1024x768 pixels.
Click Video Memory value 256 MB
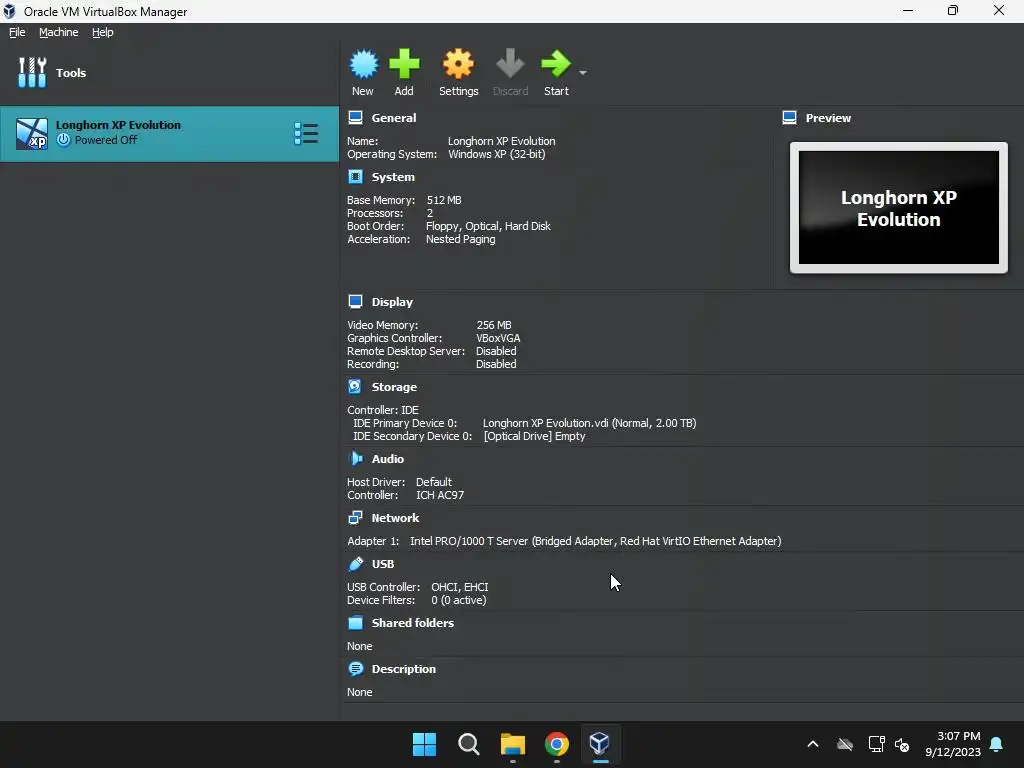[494, 325]
